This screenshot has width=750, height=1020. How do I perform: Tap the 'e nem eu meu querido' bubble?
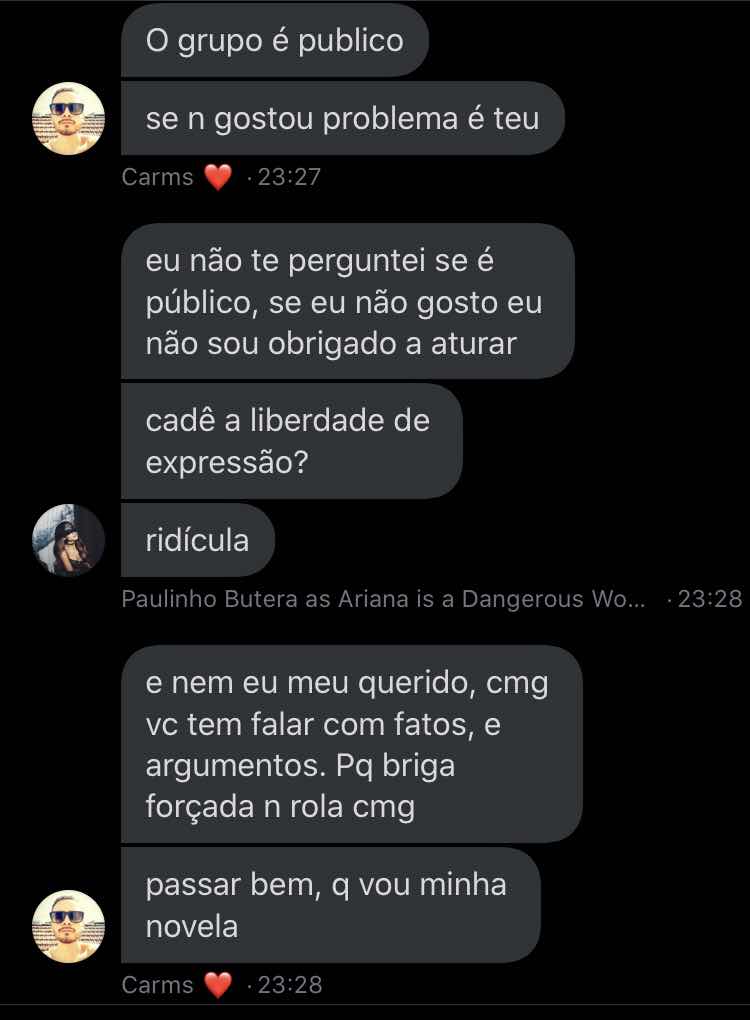(x=352, y=744)
